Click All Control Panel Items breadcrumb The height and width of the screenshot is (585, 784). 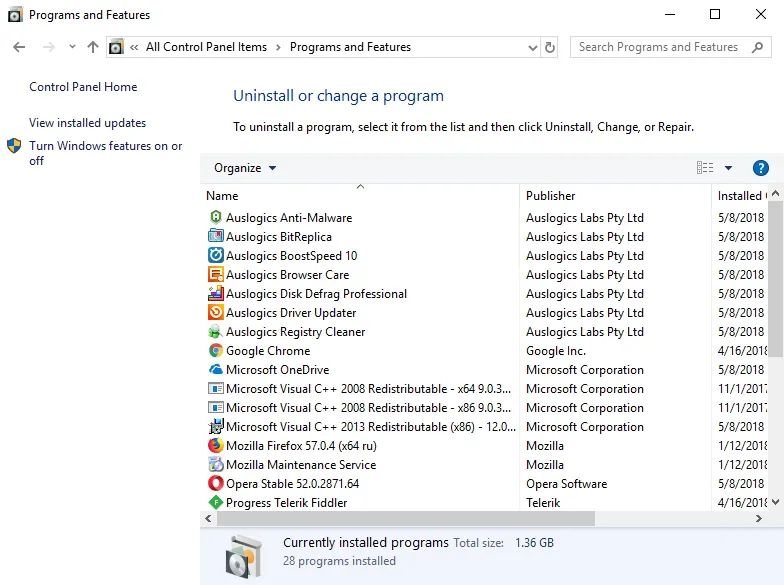coord(206,47)
